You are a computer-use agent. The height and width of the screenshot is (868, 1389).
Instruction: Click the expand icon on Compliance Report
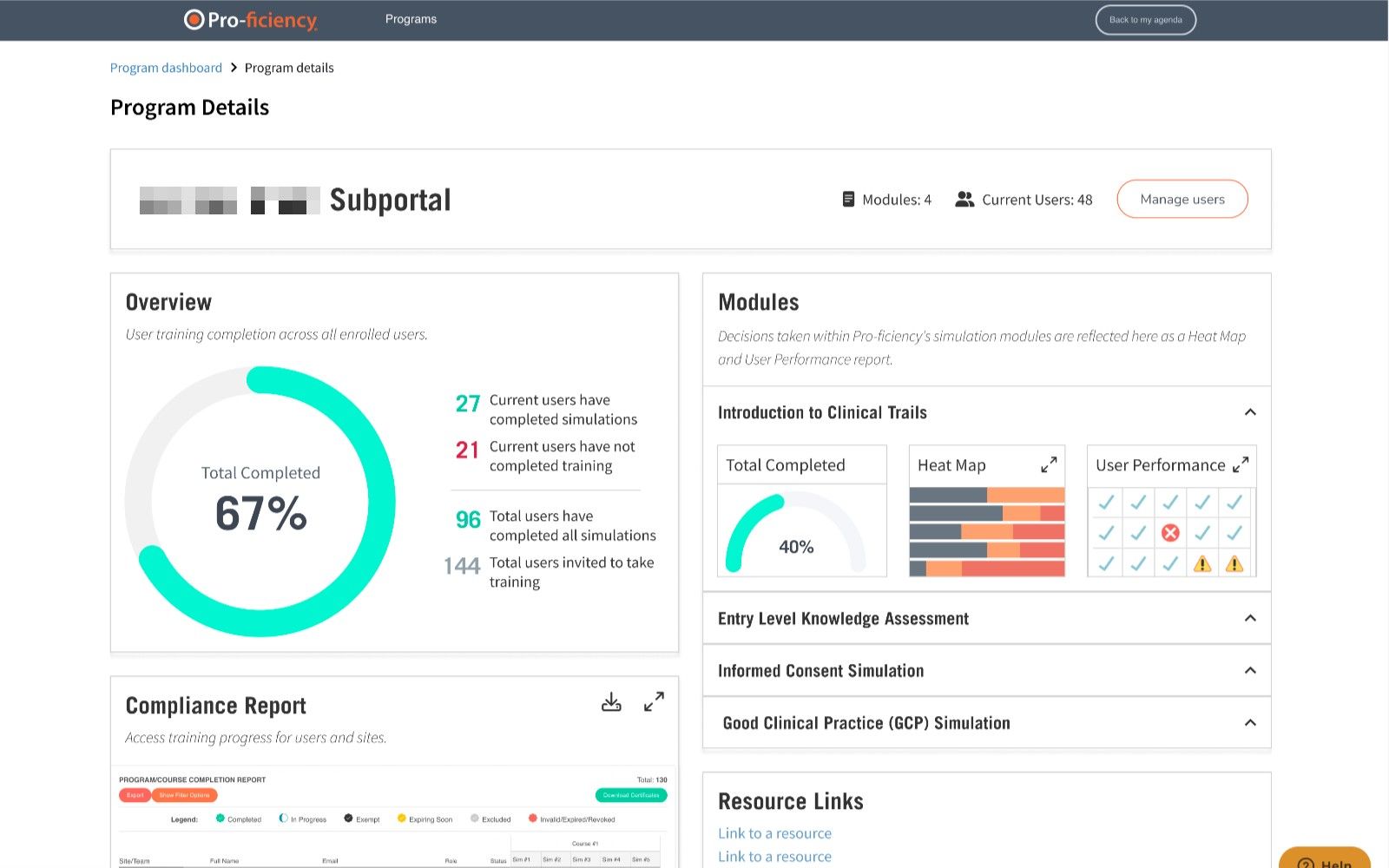654,700
